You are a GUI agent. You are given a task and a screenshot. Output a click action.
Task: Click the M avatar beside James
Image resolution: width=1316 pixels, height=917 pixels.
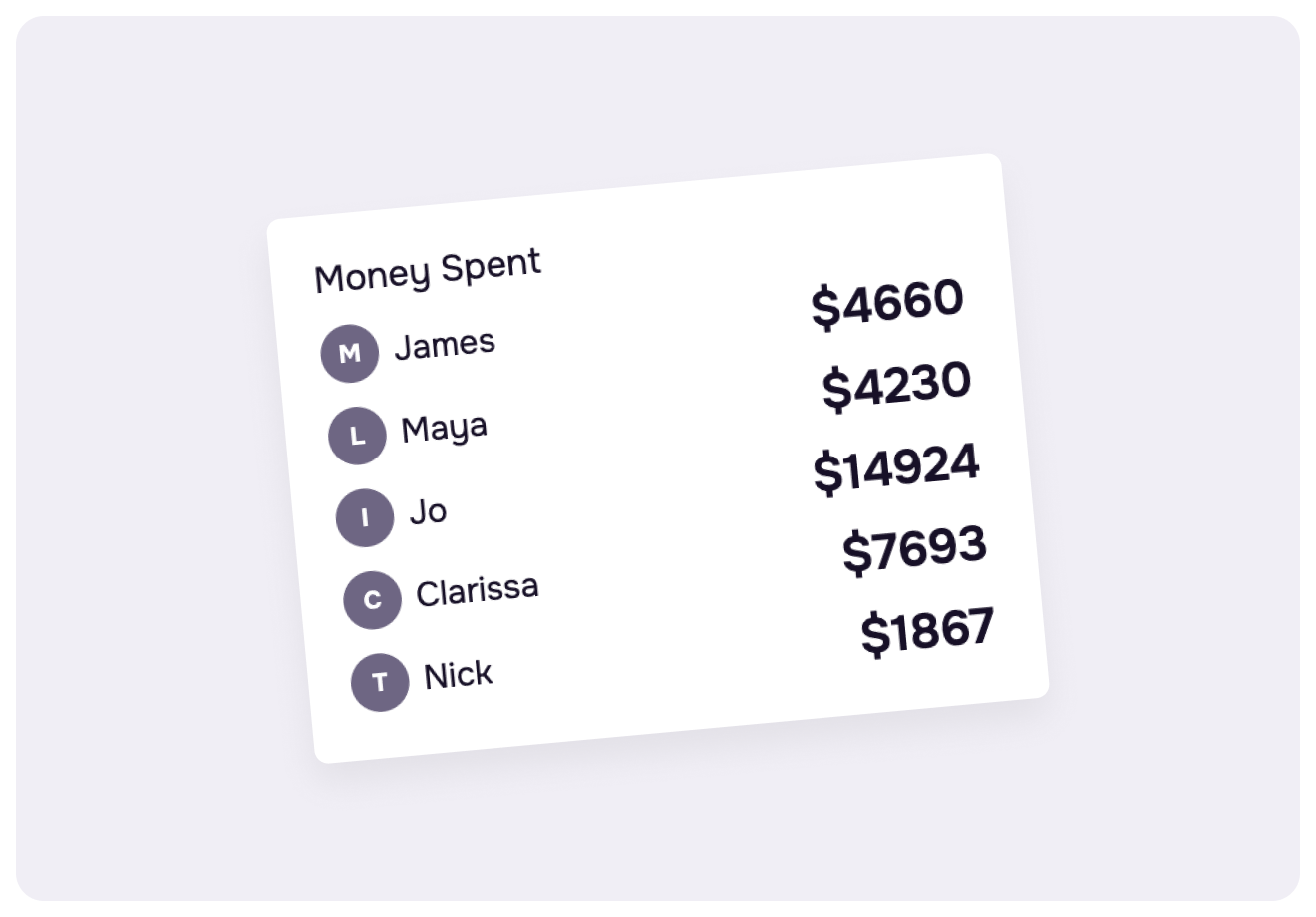tap(349, 353)
